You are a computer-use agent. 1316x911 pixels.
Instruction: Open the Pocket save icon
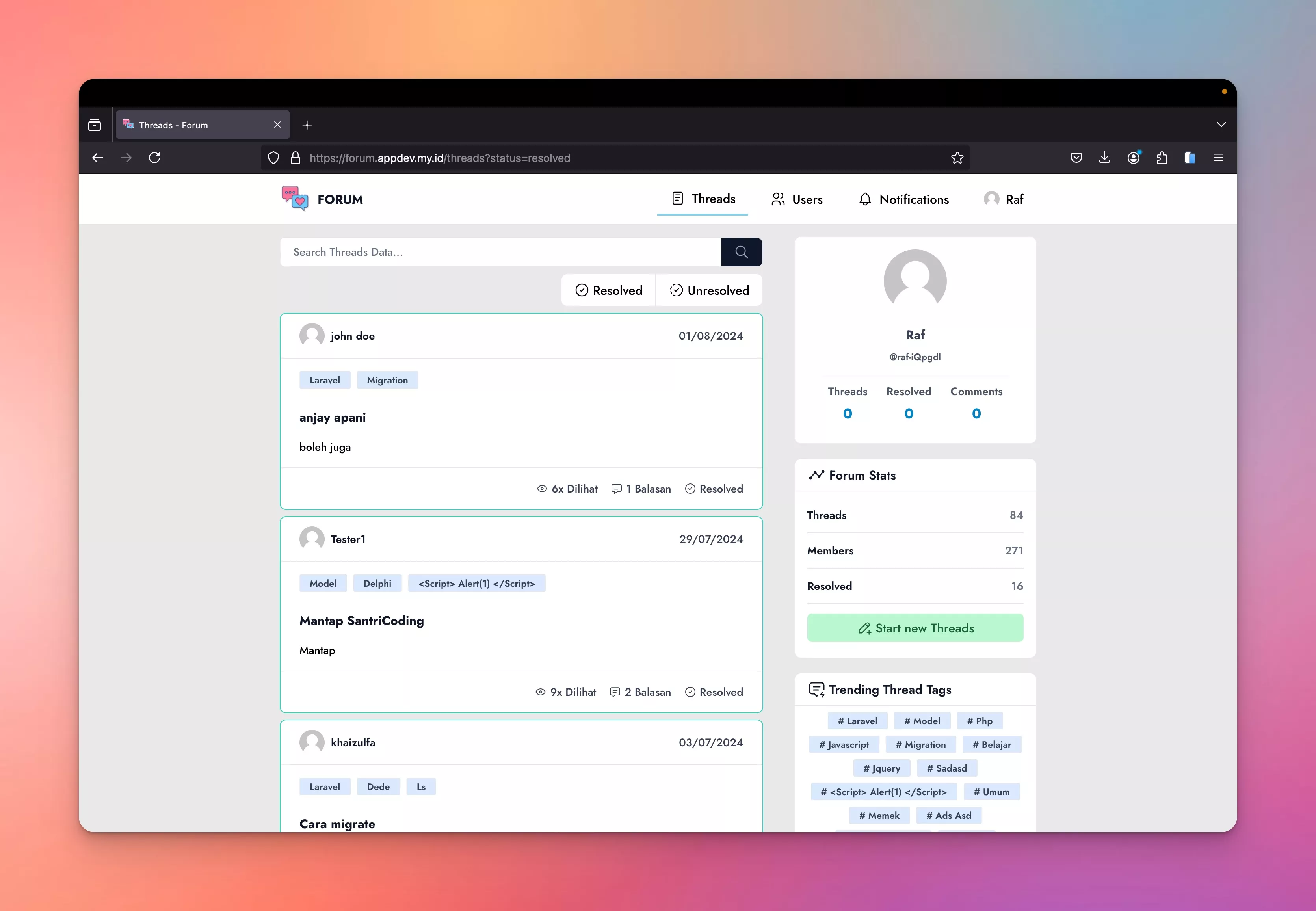pos(1076,158)
